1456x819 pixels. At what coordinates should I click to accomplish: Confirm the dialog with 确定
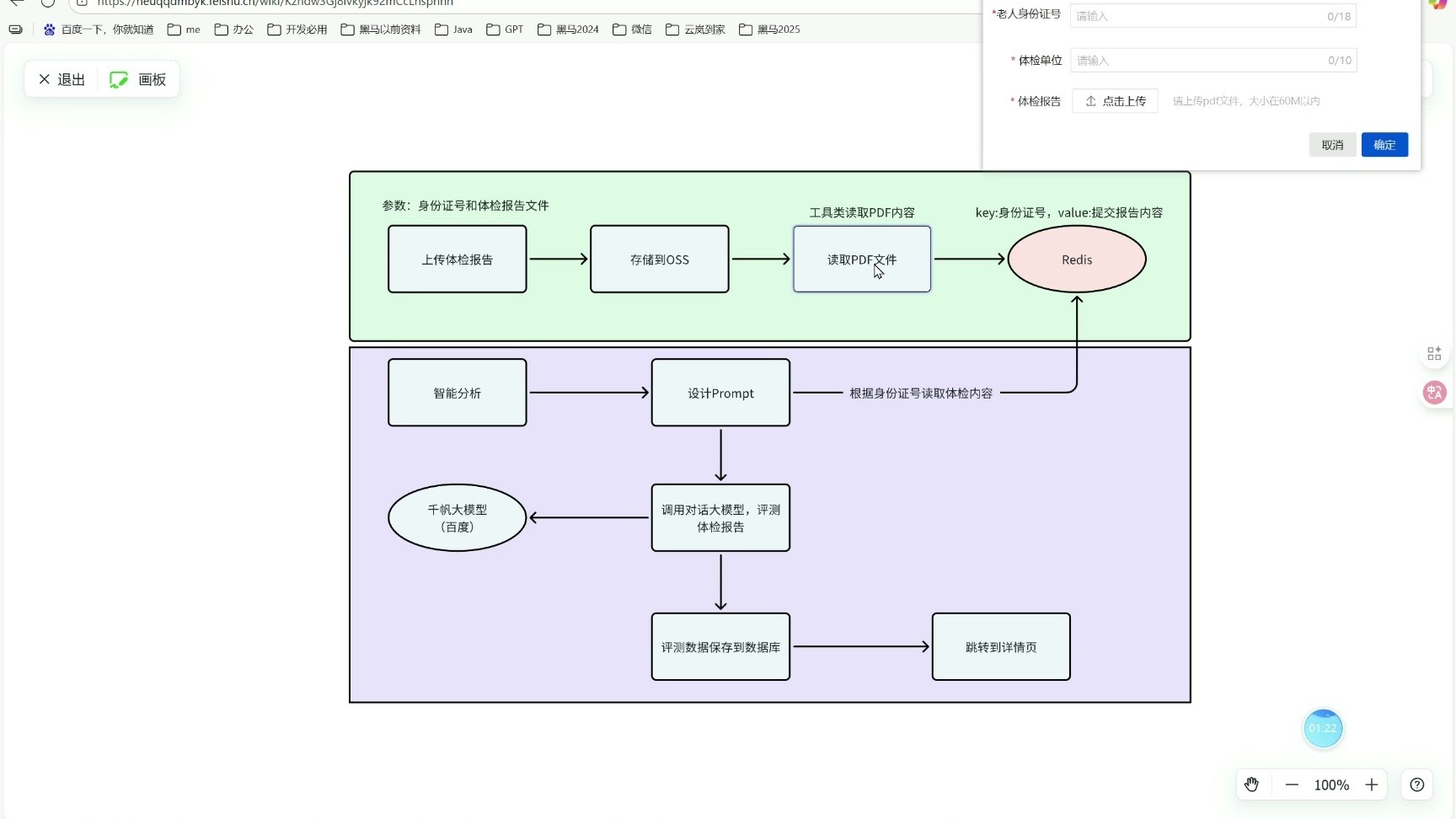coord(1384,145)
